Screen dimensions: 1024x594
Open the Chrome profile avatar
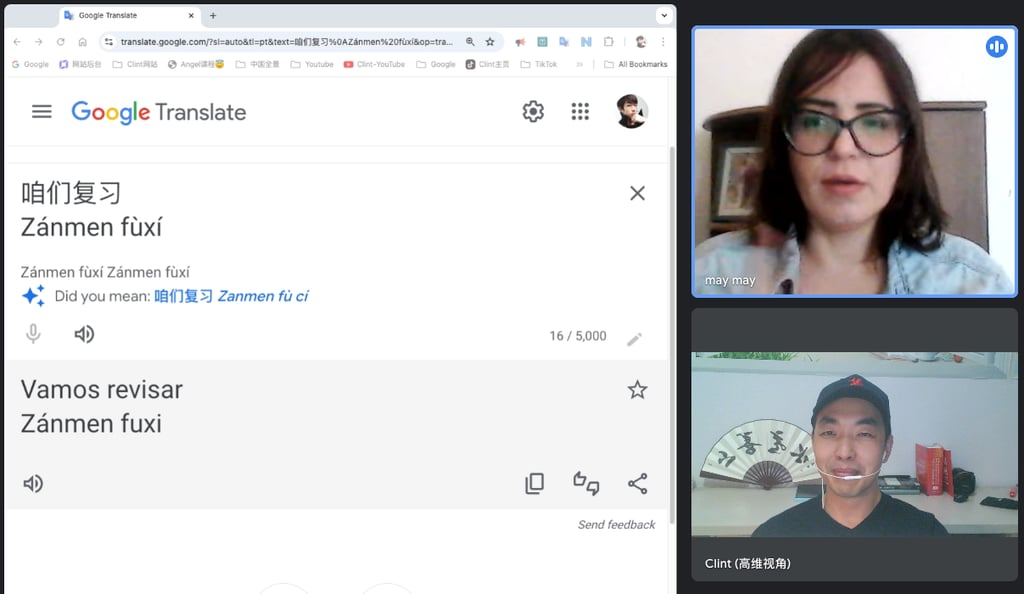641,42
